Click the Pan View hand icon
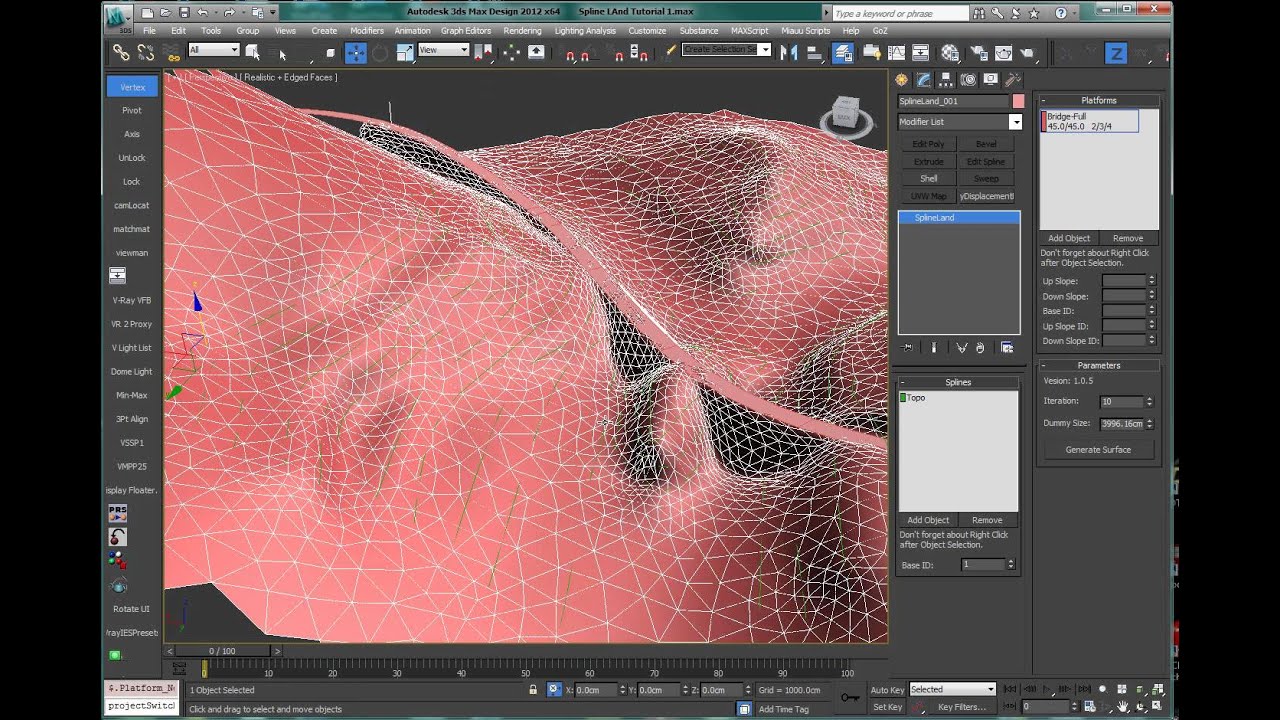 coord(1123,706)
